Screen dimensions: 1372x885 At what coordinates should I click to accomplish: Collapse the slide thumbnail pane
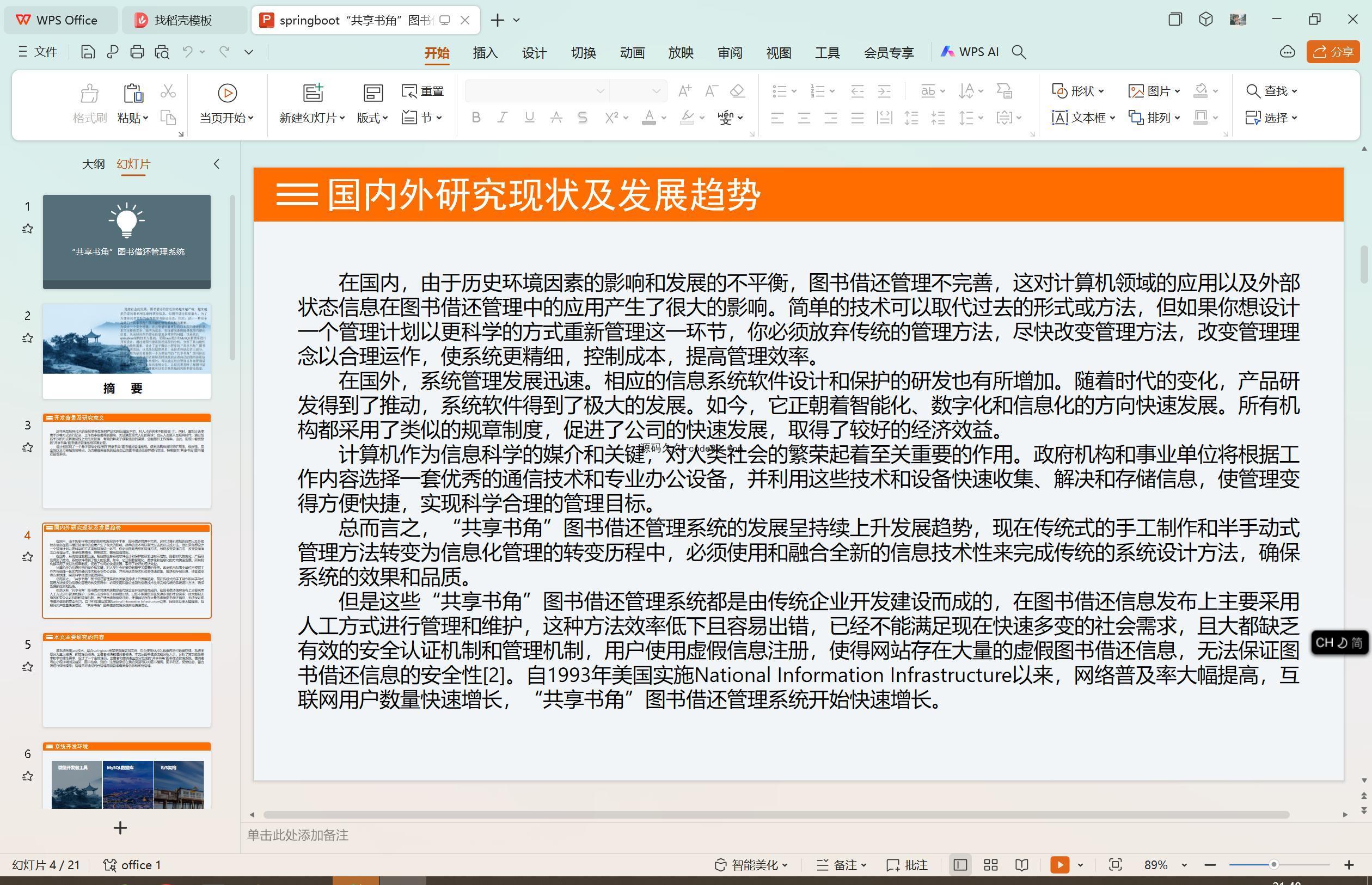click(217, 164)
